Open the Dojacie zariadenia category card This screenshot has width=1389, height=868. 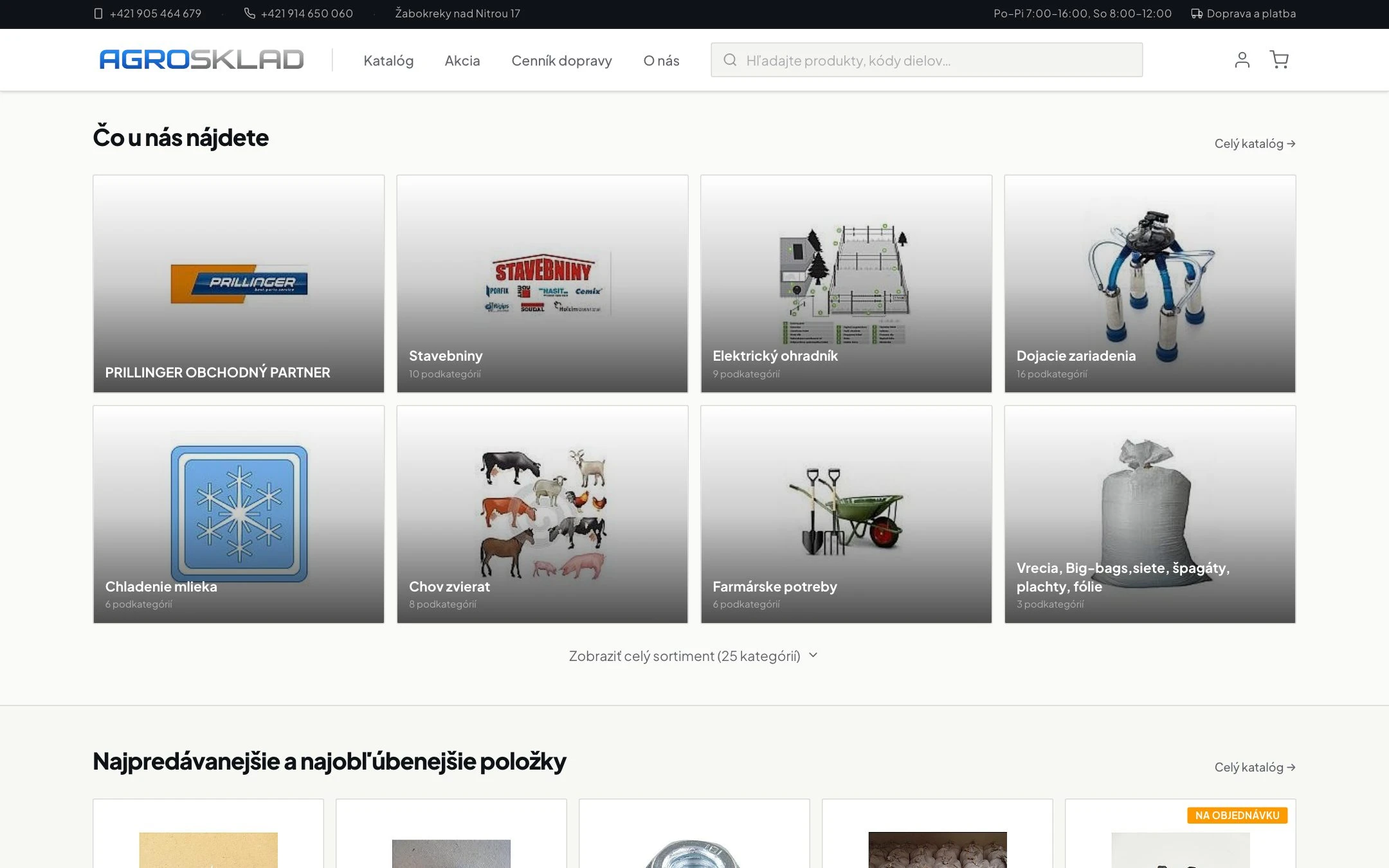click(x=1150, y=284)
